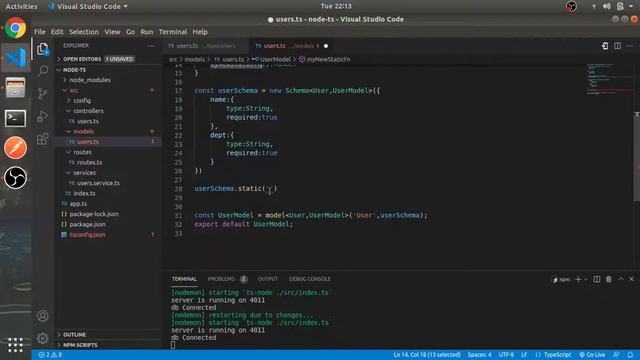The height and width of the screenshot is (360, 640).
Task: Open the Manage gear icon
Action: coord(42,338)
